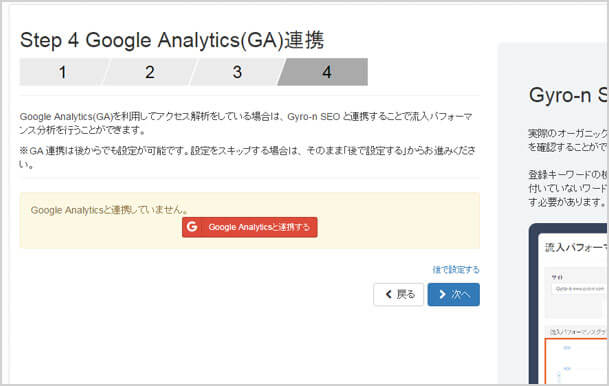Click the Google Analyticsと連携していません message
The width and height of the screenshot is (609, 386).
(110, 210)
